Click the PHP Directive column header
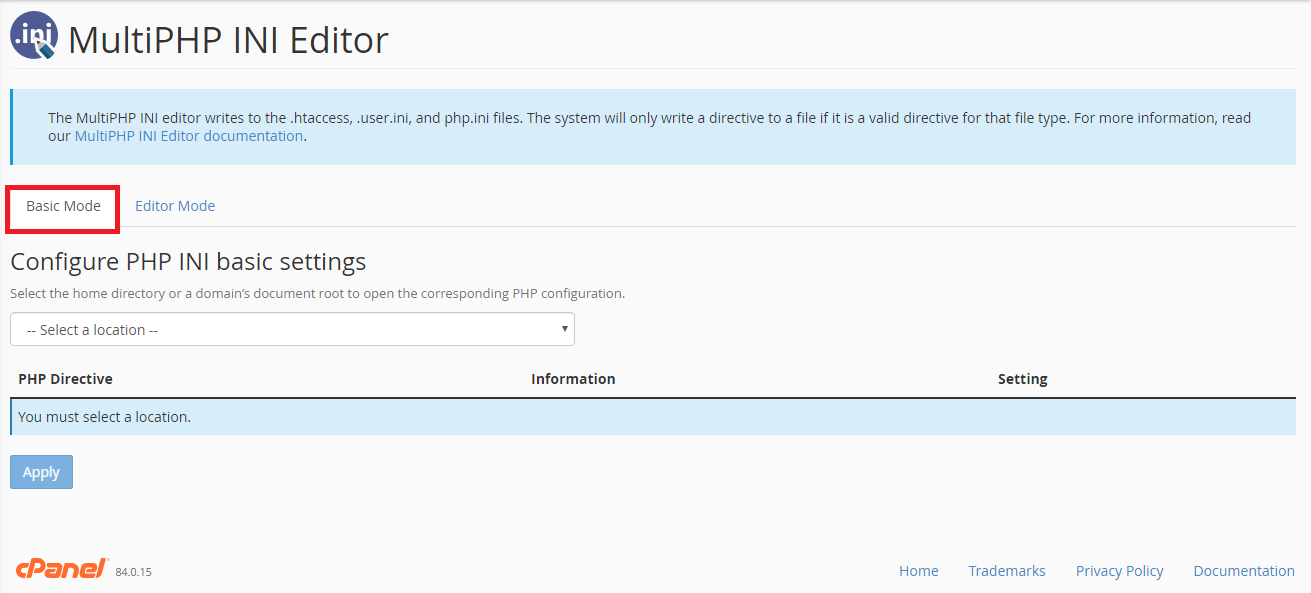This screenshot has height=593, width=1311. [65, 379]
